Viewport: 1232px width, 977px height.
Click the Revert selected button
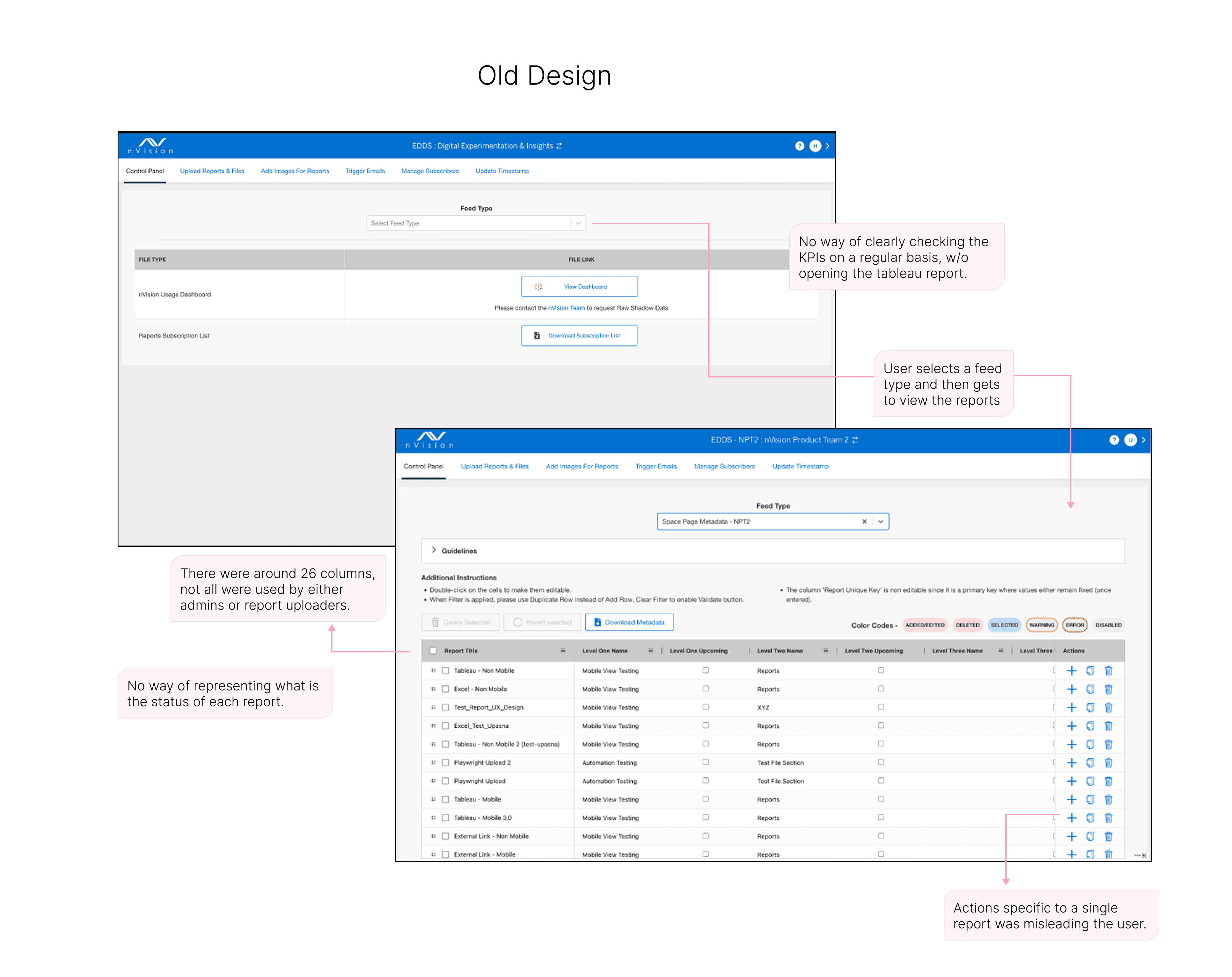pyautogui.click(x=542, y=622)
